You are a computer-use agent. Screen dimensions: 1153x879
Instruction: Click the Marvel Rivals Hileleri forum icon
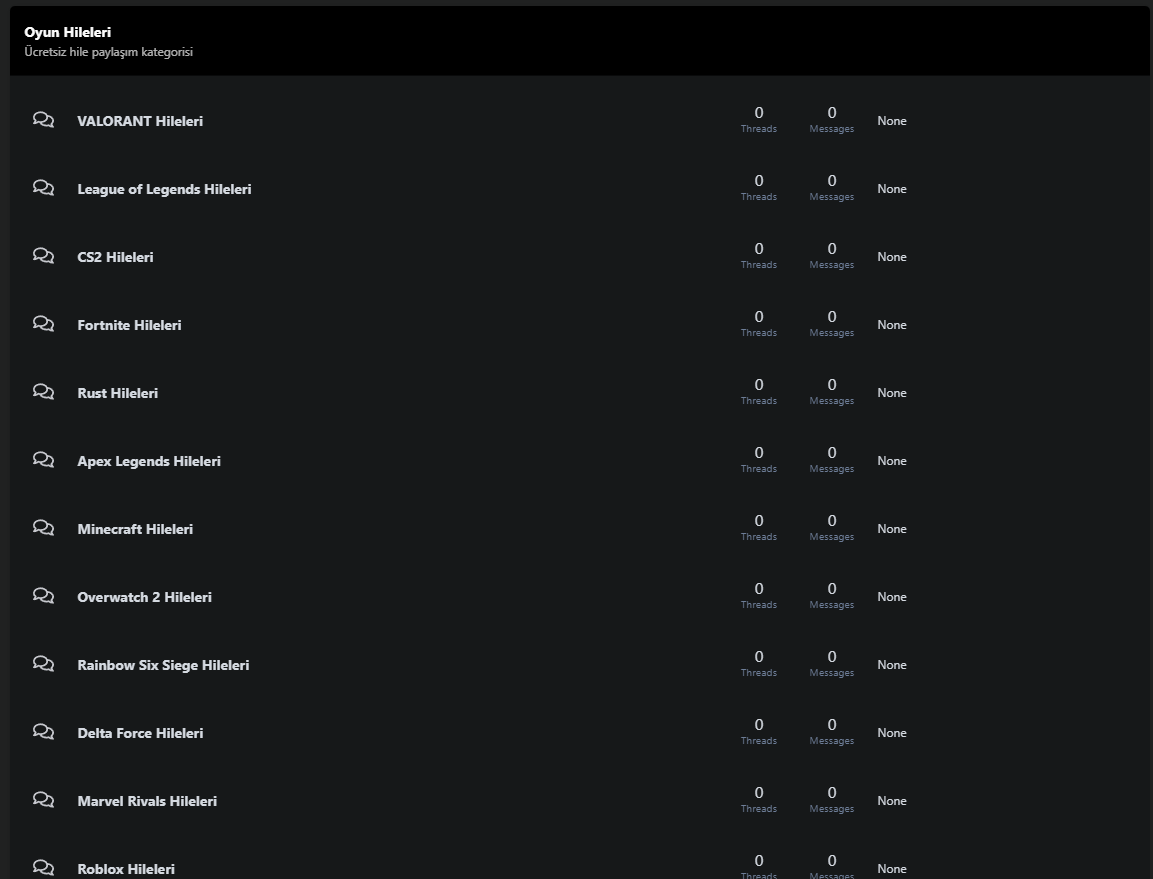(43, 800)
